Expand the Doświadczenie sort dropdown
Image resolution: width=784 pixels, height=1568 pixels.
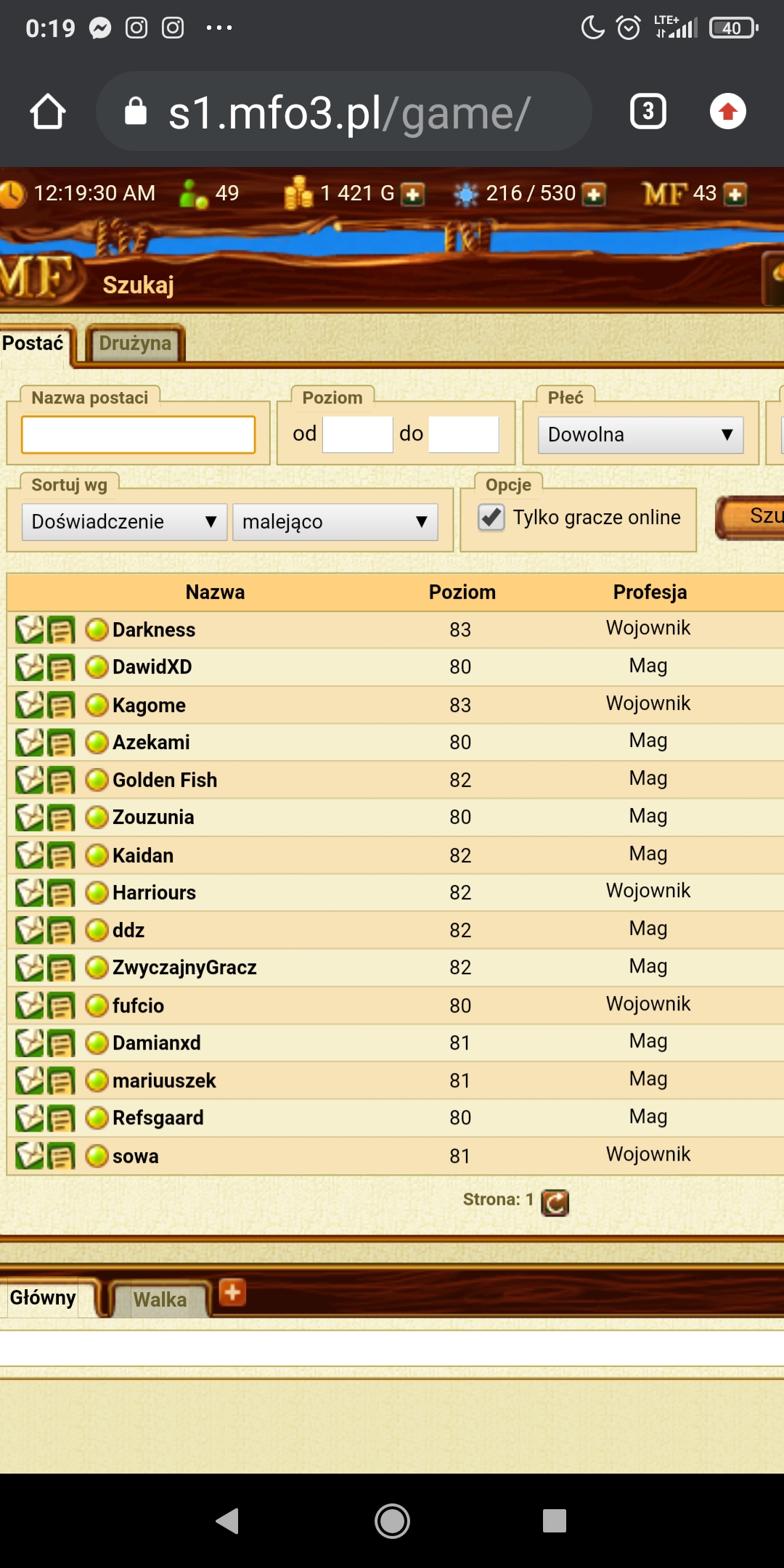click(x=124, y=522)
